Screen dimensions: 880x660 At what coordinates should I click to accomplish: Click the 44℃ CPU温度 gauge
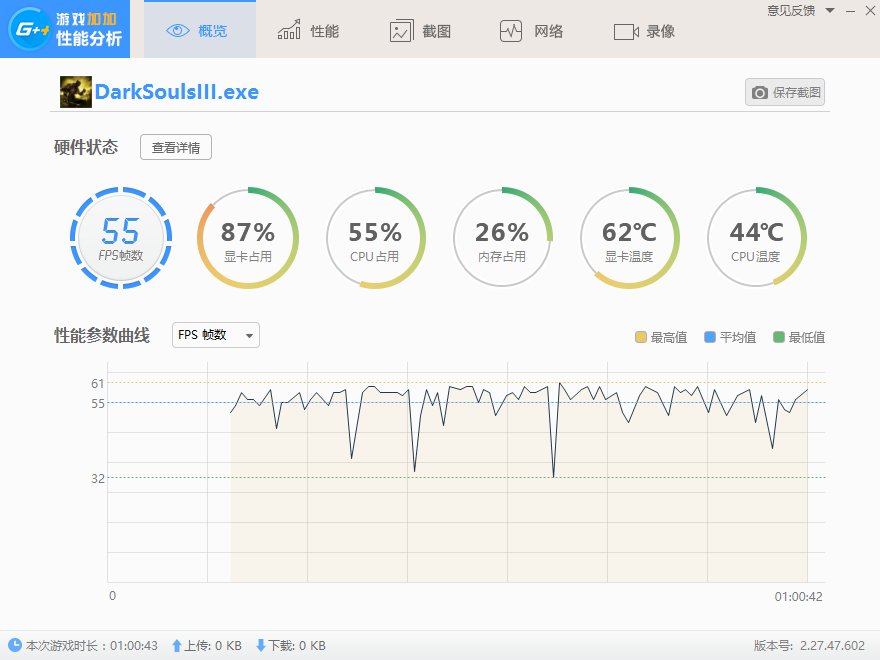(x=757, y=238)
